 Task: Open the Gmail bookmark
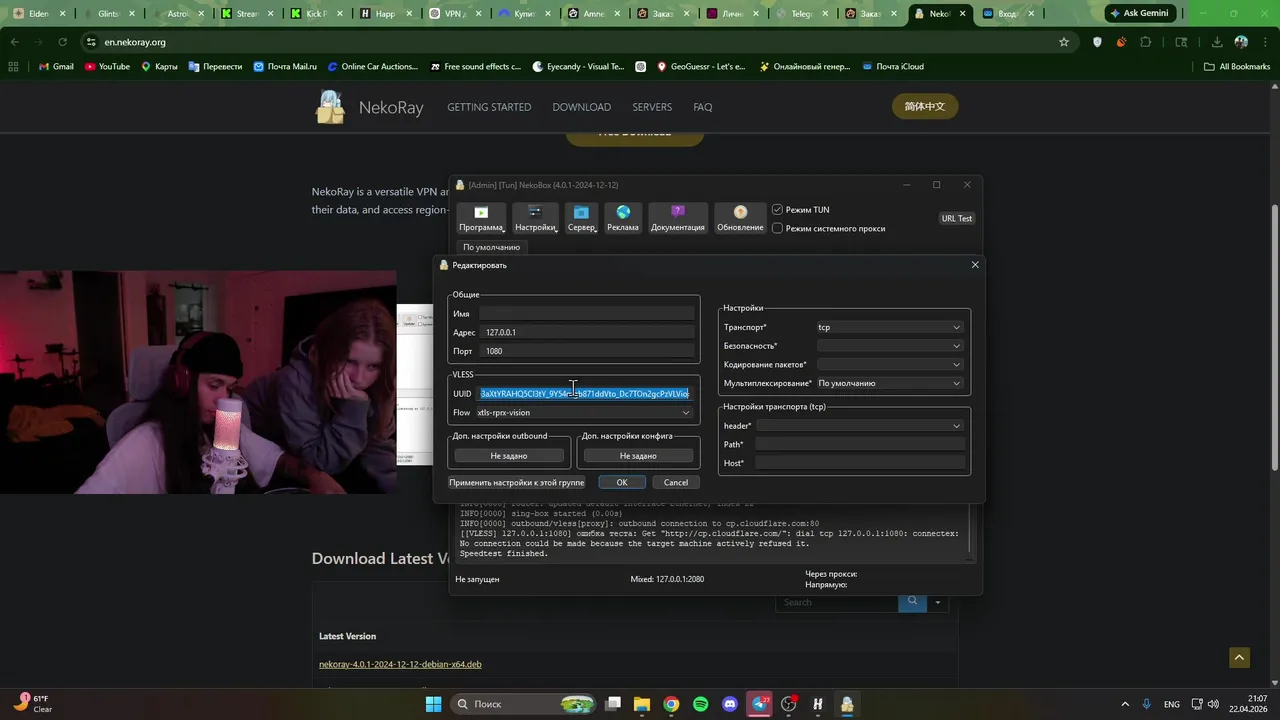pyautogui.click(x=56, y=66)
